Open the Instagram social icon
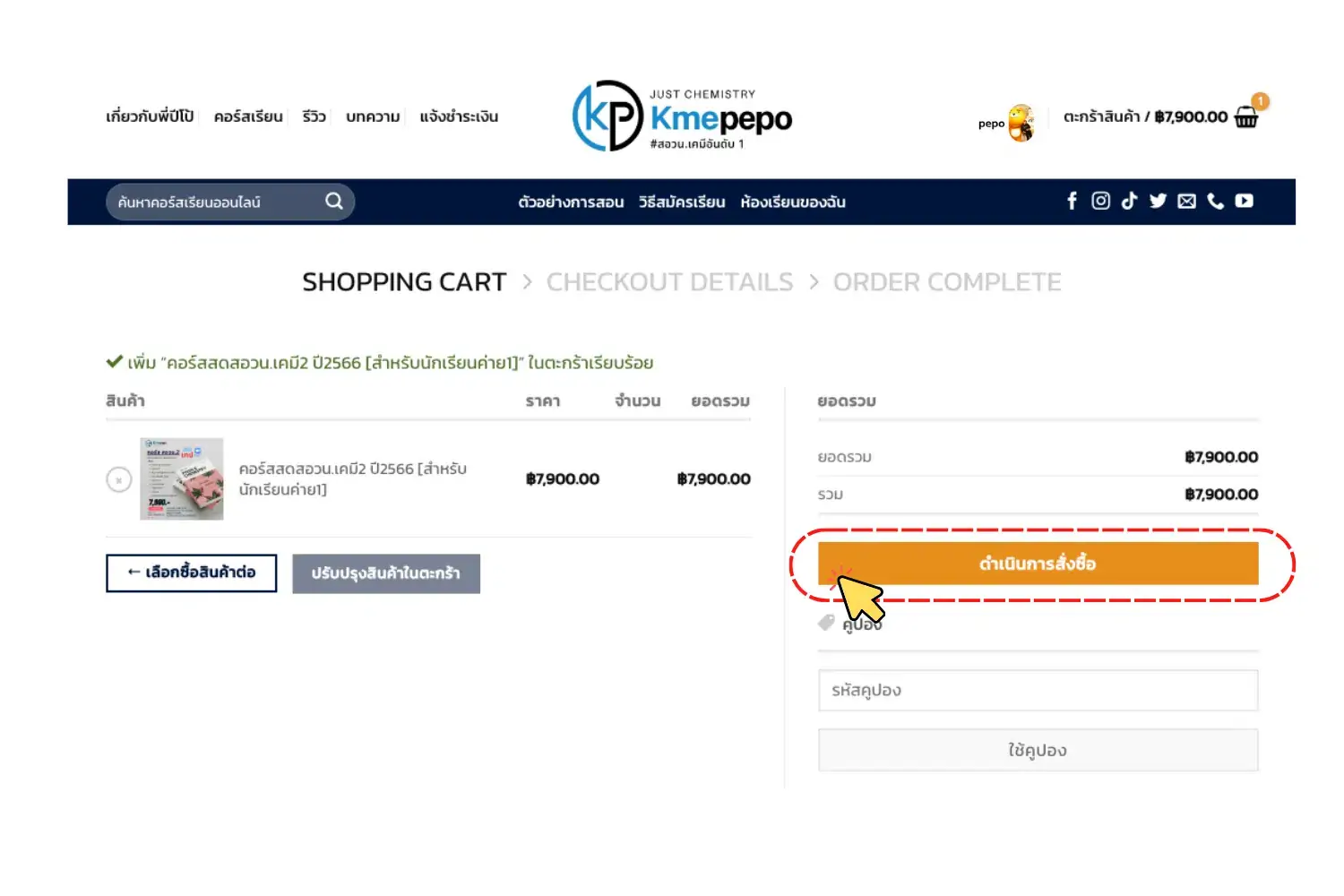This screenshot has width=1344, height=896. [x=1100, y=201]
